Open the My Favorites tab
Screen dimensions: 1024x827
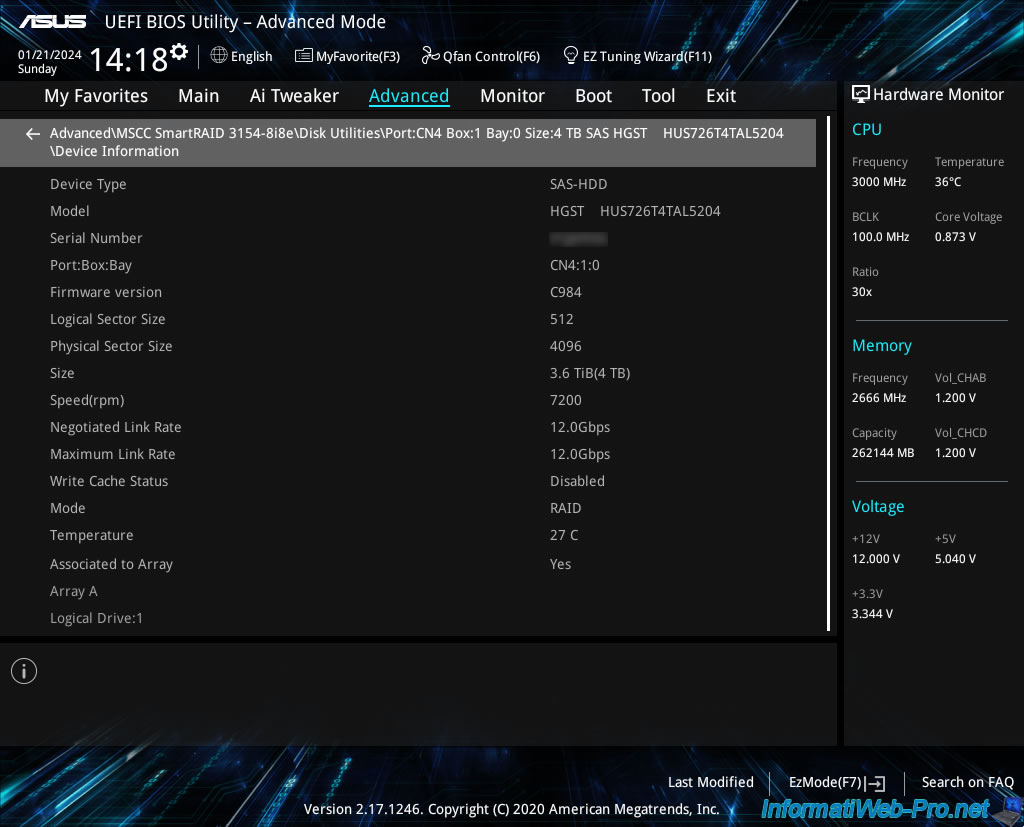(96, 96)
